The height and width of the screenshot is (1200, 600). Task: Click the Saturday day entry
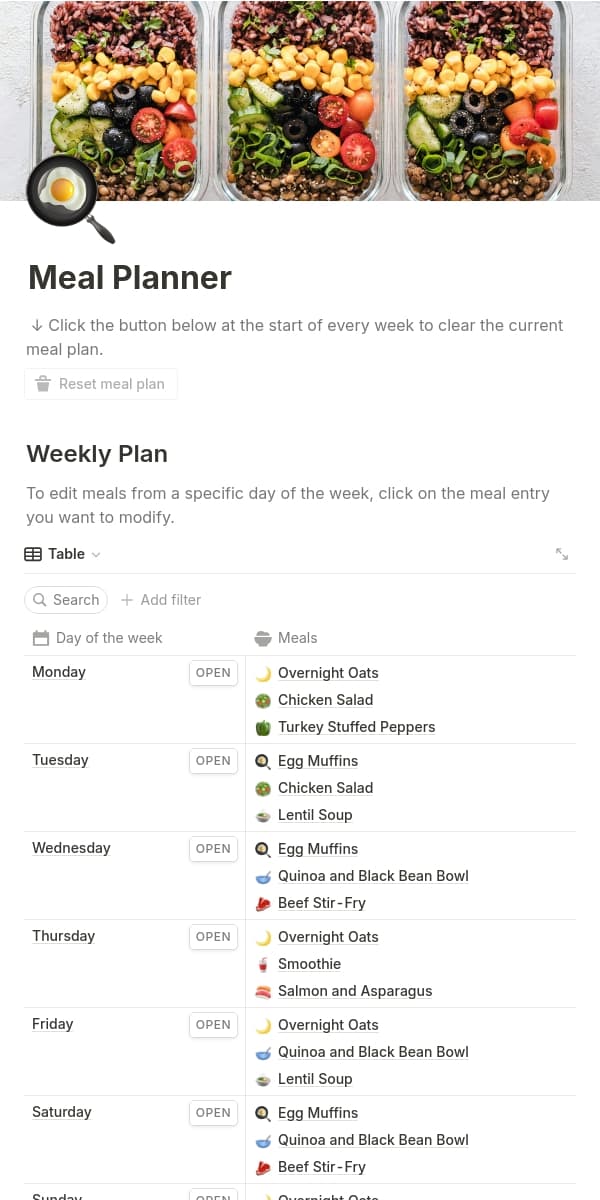coord(62,1112)
